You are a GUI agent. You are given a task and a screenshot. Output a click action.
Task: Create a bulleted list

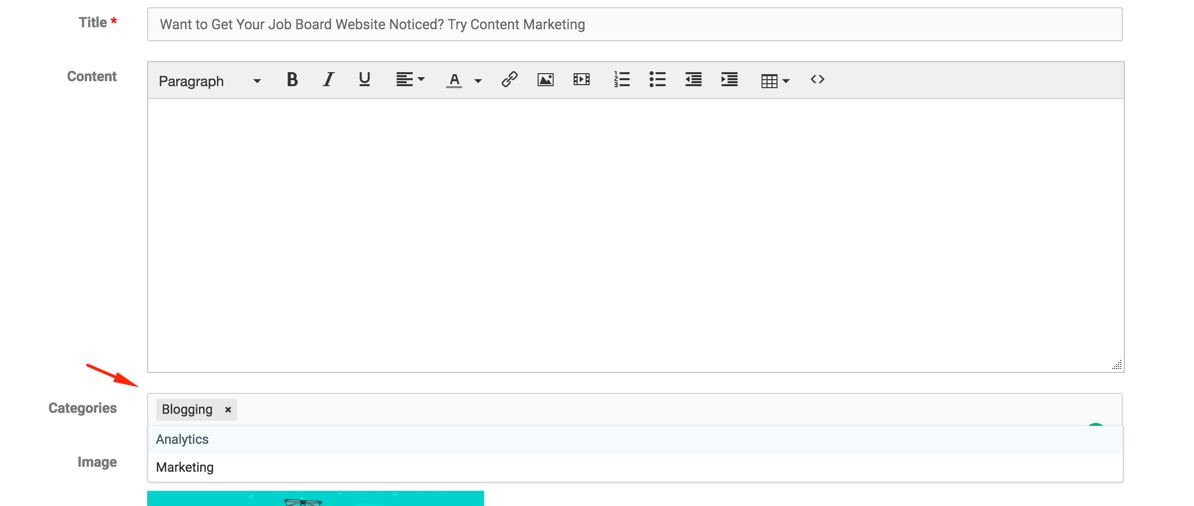click(658, 79)
